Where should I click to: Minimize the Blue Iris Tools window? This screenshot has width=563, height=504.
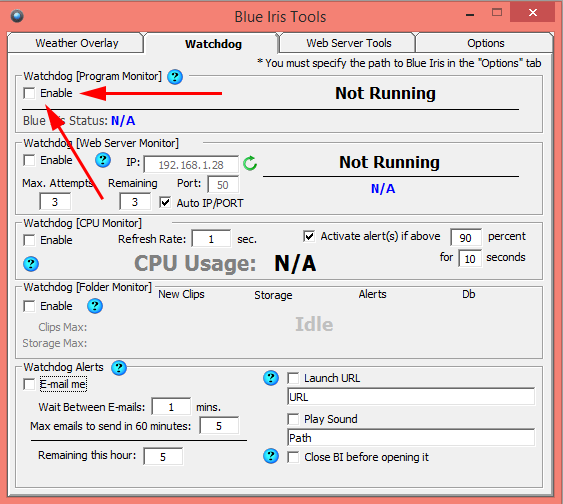470,14
